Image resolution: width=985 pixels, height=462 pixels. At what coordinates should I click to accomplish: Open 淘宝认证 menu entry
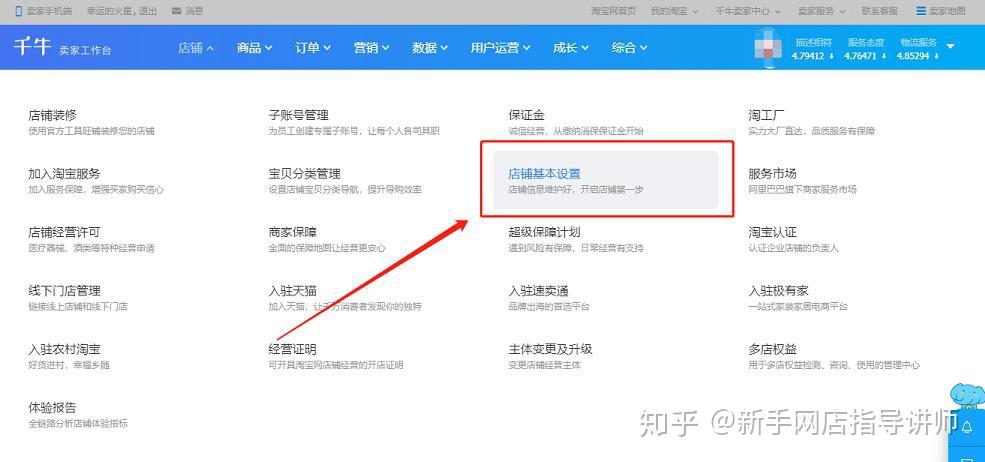[793, 239]
